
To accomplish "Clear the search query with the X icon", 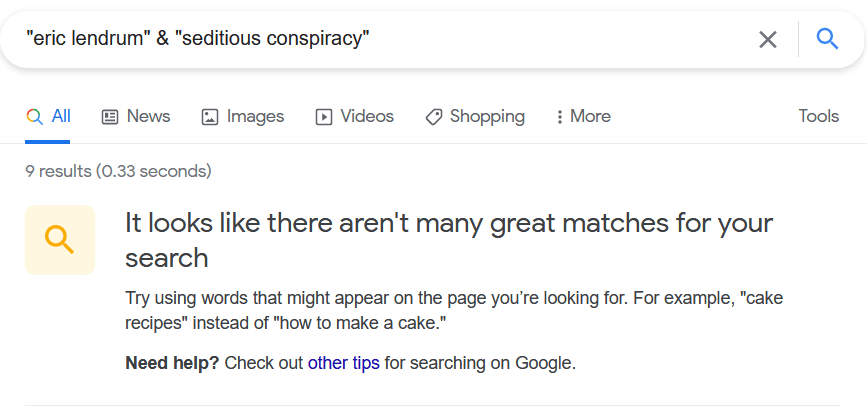I will tap(767, 39).
